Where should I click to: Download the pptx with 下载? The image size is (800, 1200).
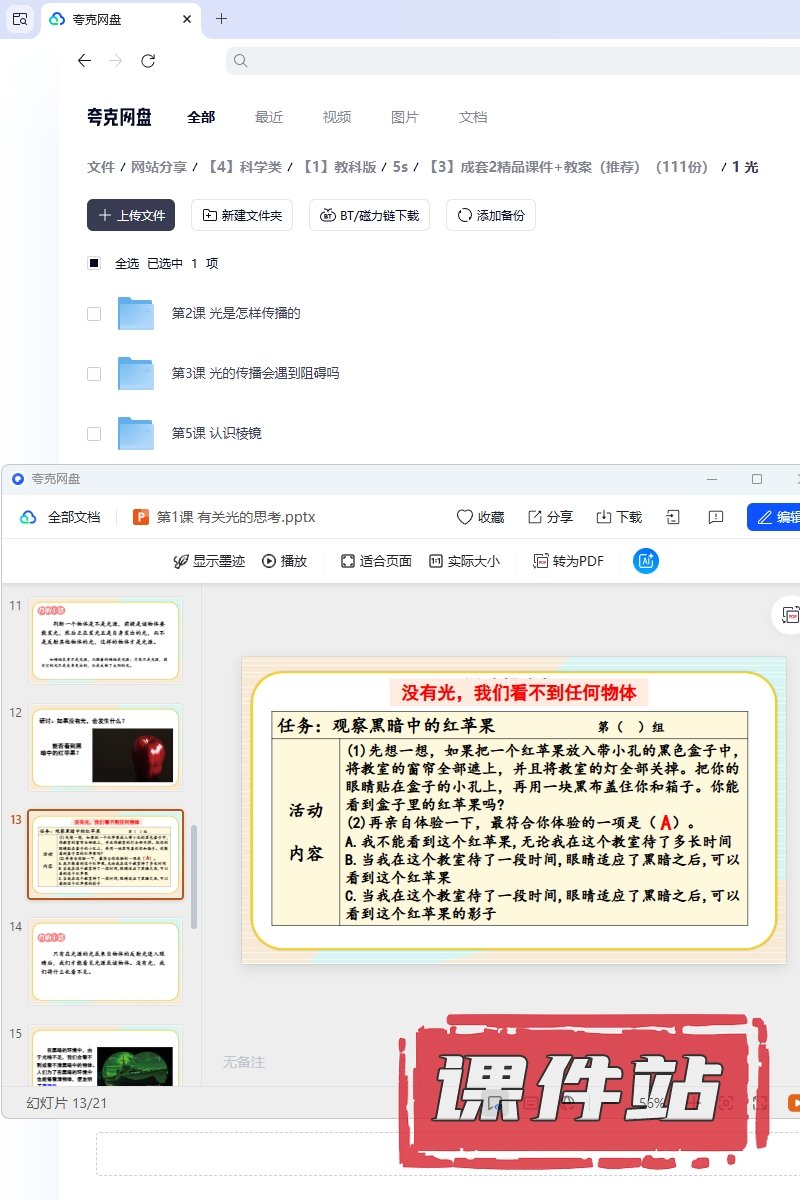619,517
